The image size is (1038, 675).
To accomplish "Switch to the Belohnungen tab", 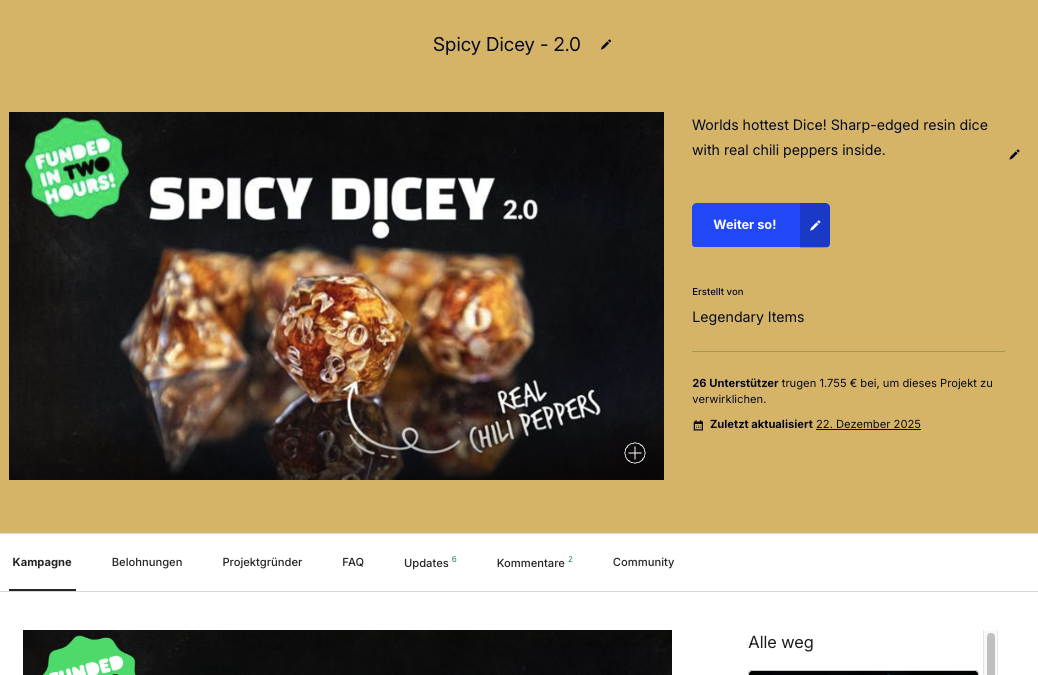I will (147, 562).
